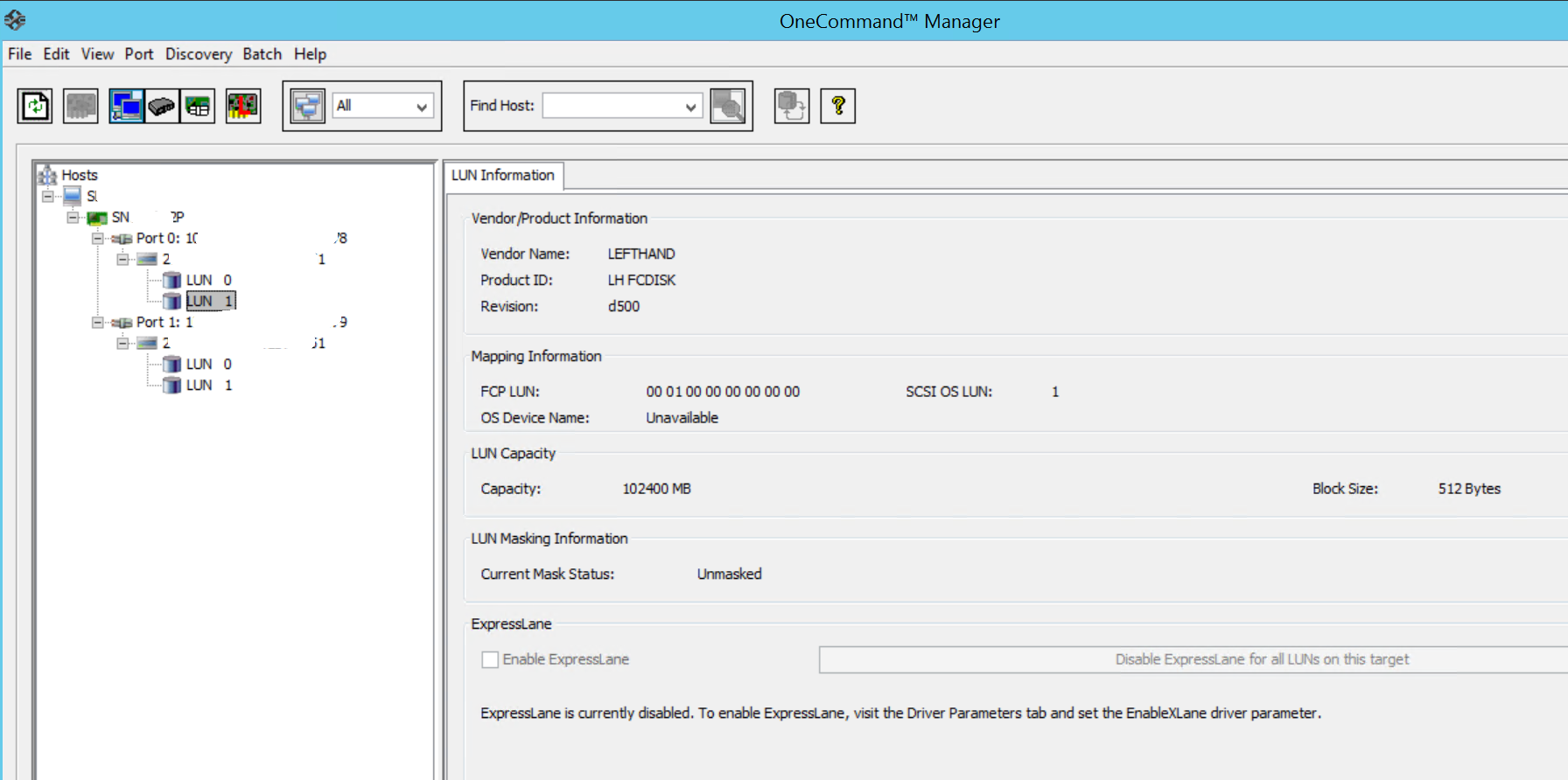Open help with the question mark icon
The image size is (1568, 780).
click(837, 107)
